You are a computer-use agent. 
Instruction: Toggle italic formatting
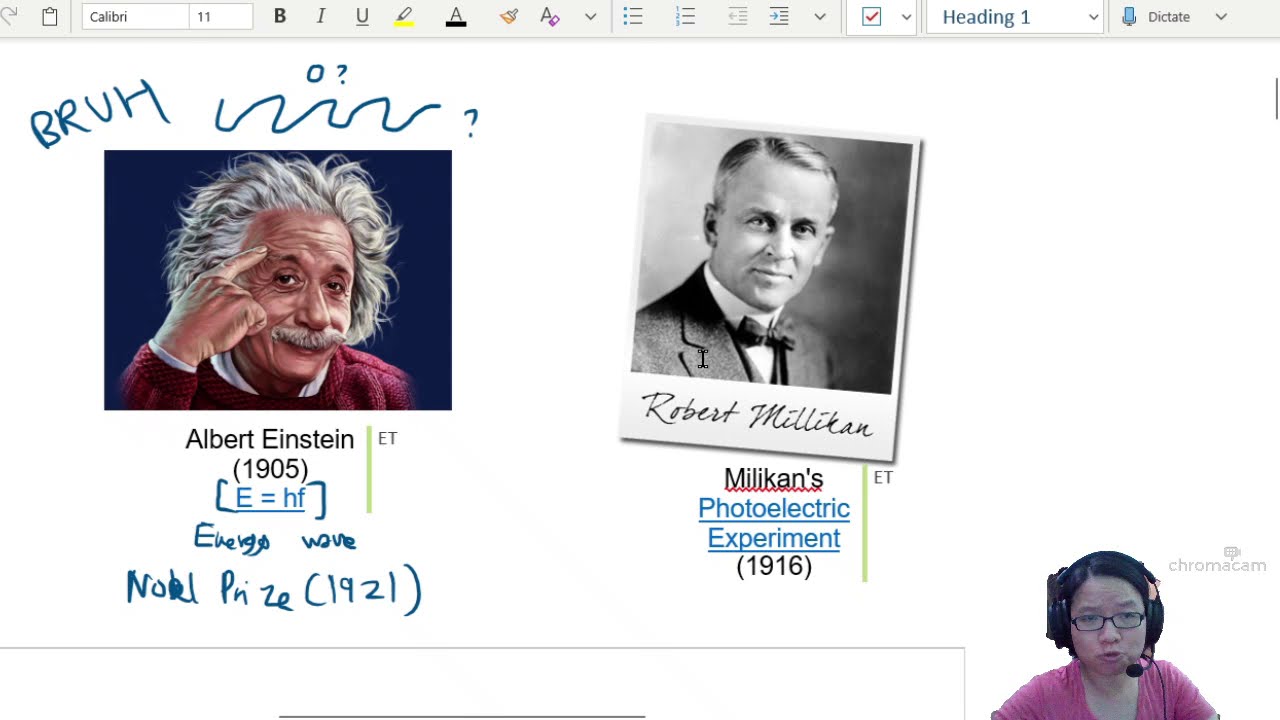coord(321,16)
